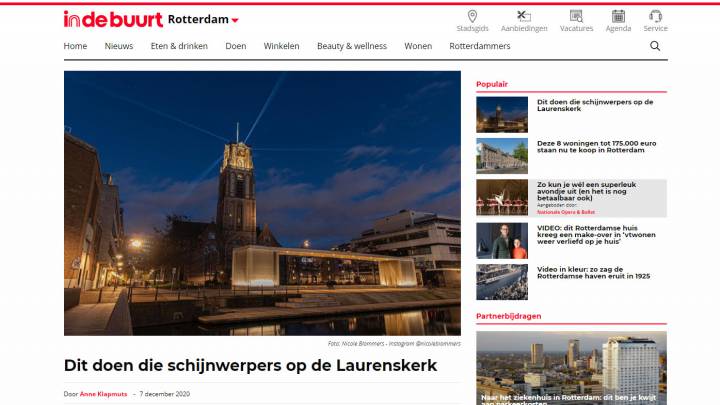Viewport: 720px width, 405px height.
Task: Open the ziekenhuis partner article image
Action: click(571, 367)
